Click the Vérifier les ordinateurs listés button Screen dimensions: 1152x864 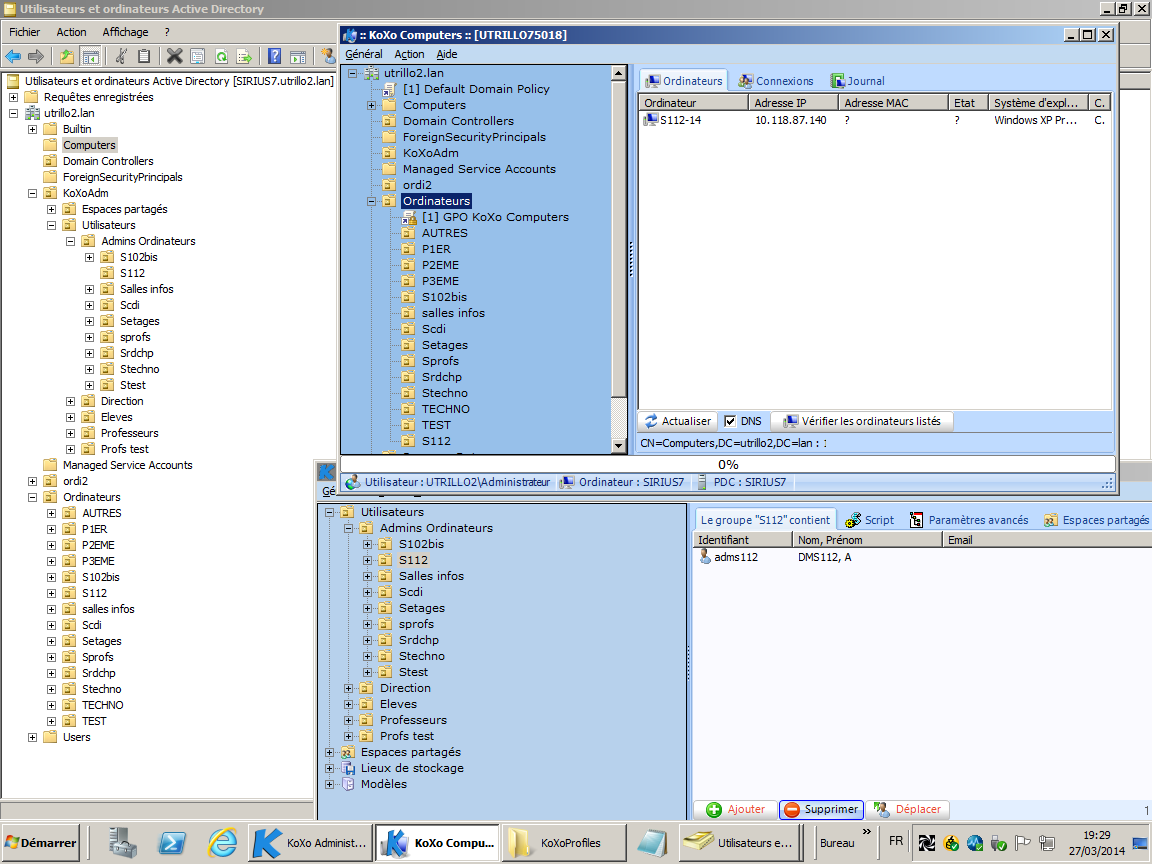pos(863,421)
